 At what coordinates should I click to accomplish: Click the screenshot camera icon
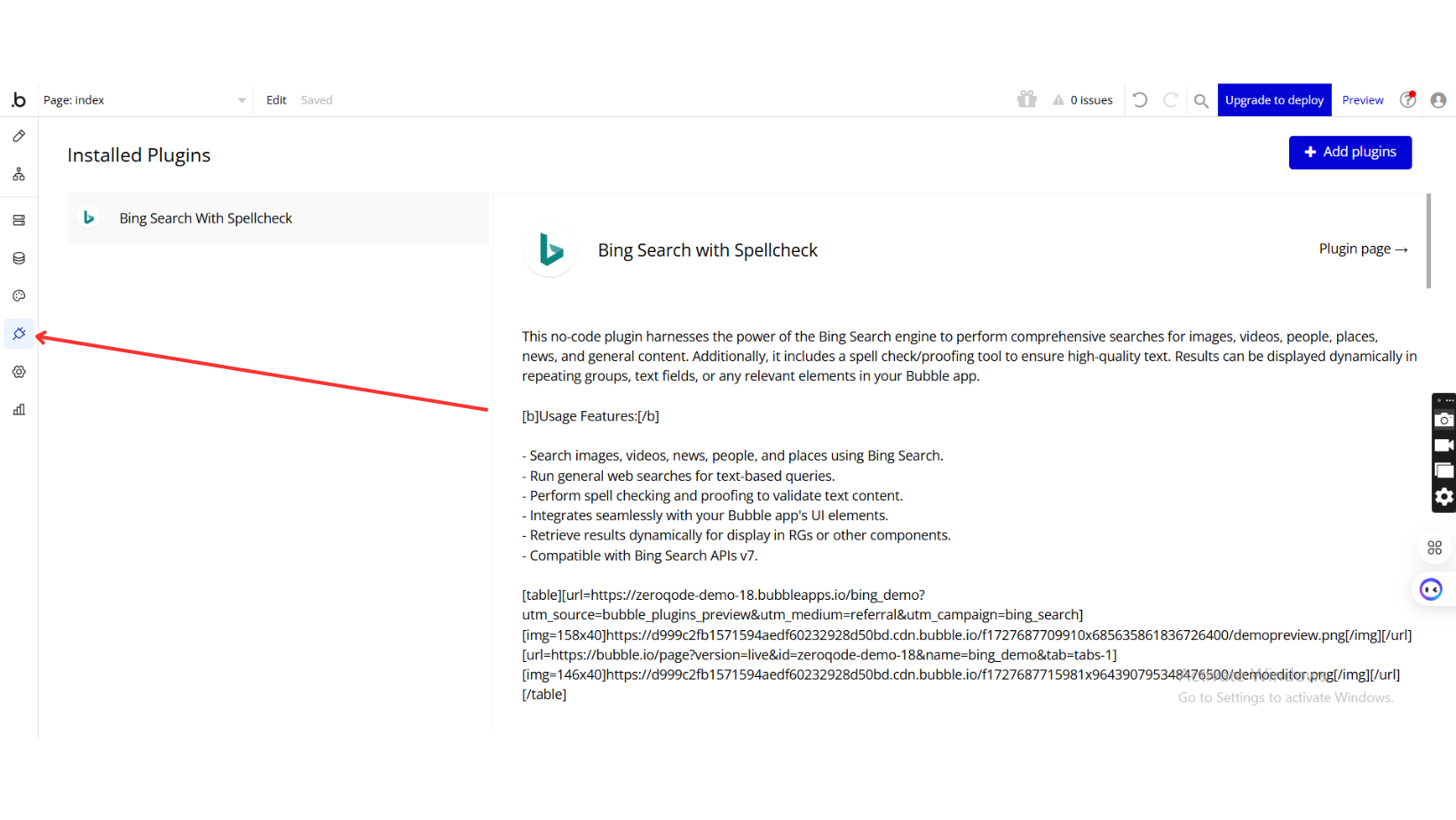point(1444,420)
